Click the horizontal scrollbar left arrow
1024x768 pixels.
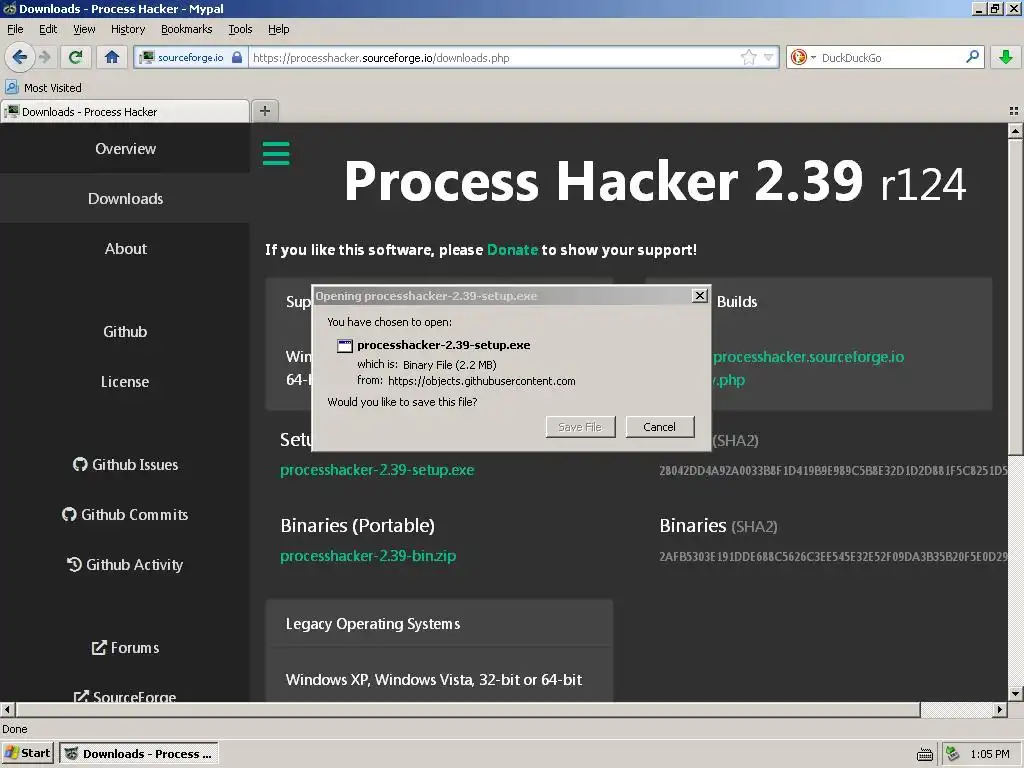click(x=7, y=709)
